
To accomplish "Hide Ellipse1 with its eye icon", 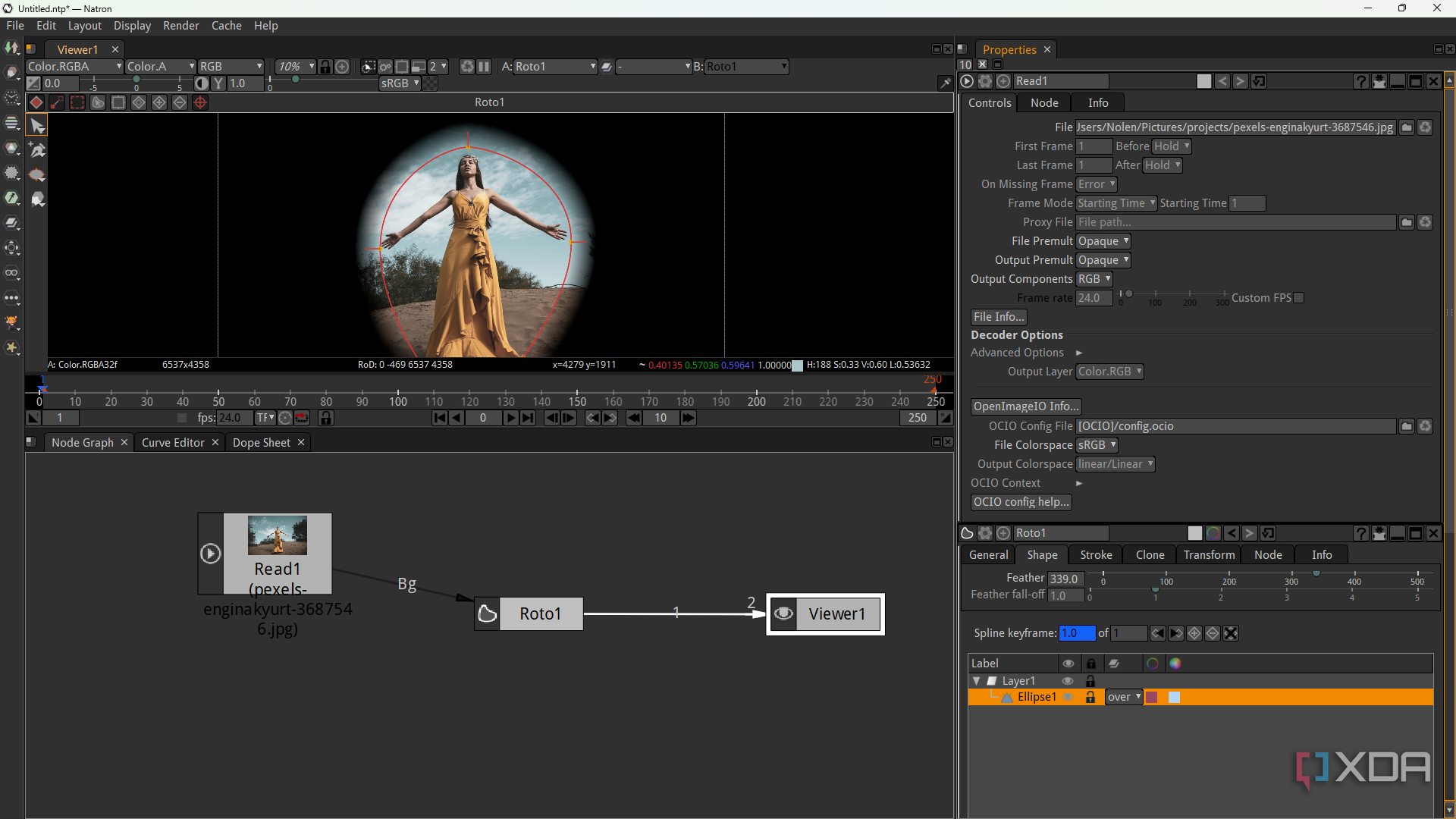I will pyautogui.click(x=1068, y=697).
